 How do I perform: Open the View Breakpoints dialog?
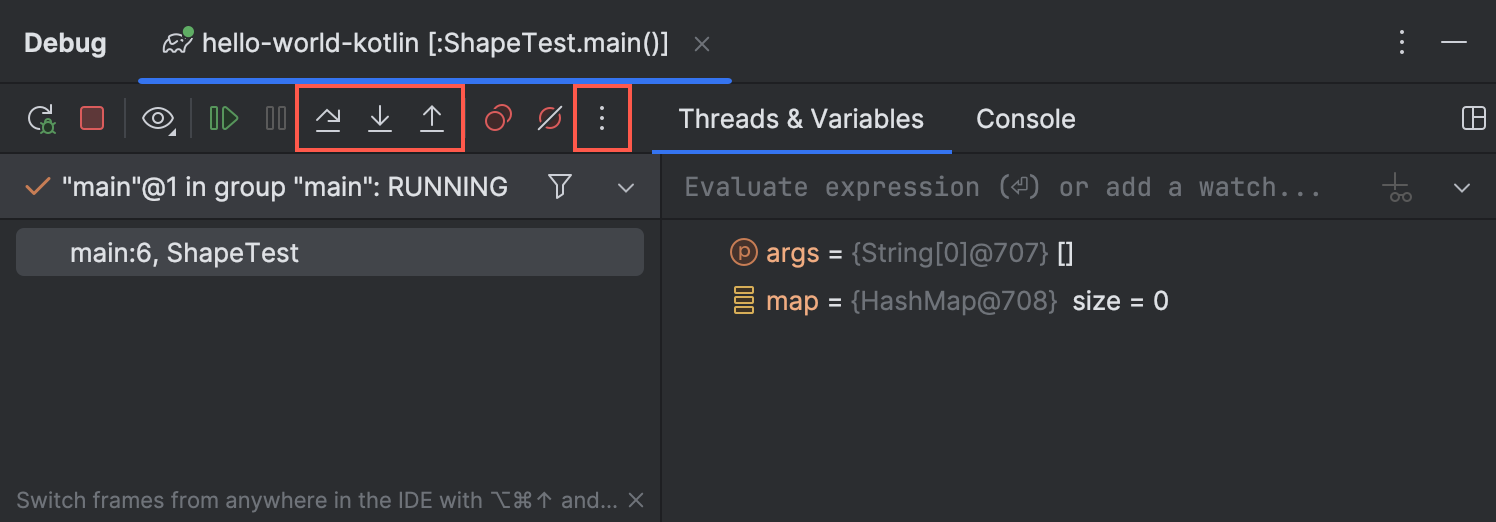[498, 119]
